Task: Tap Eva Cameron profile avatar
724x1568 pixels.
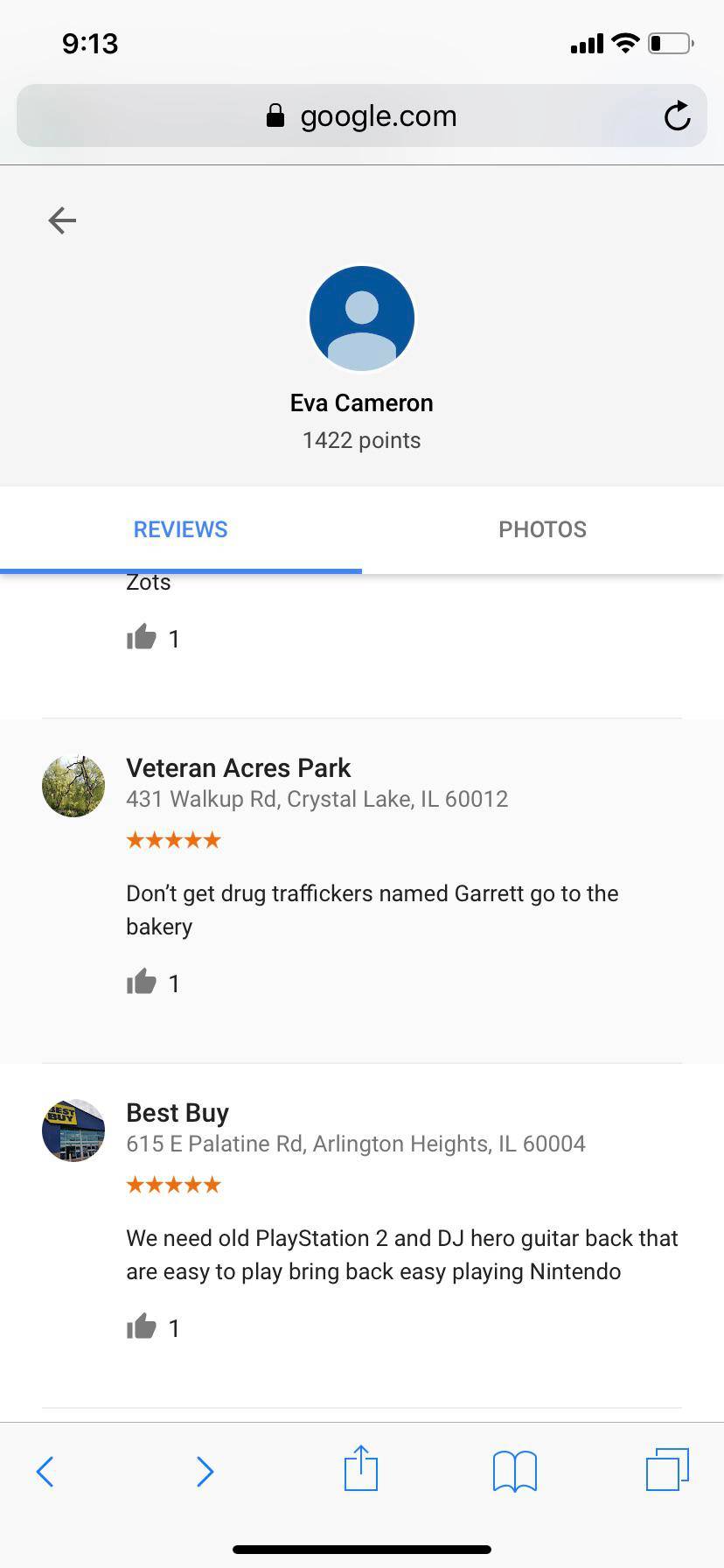Action: point(362,318)
